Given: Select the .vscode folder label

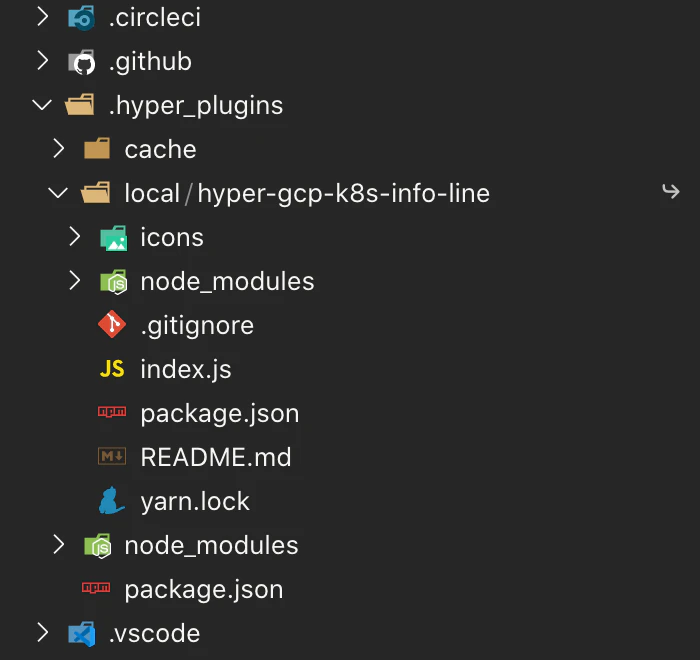Looking at the screenshot, I should click(154, 634).
